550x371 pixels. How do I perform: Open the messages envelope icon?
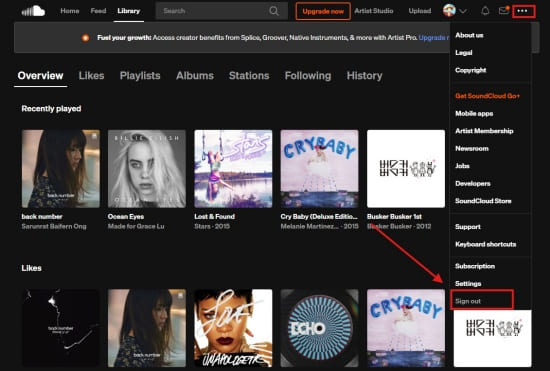pyautogui.click(x=504, y=11)
